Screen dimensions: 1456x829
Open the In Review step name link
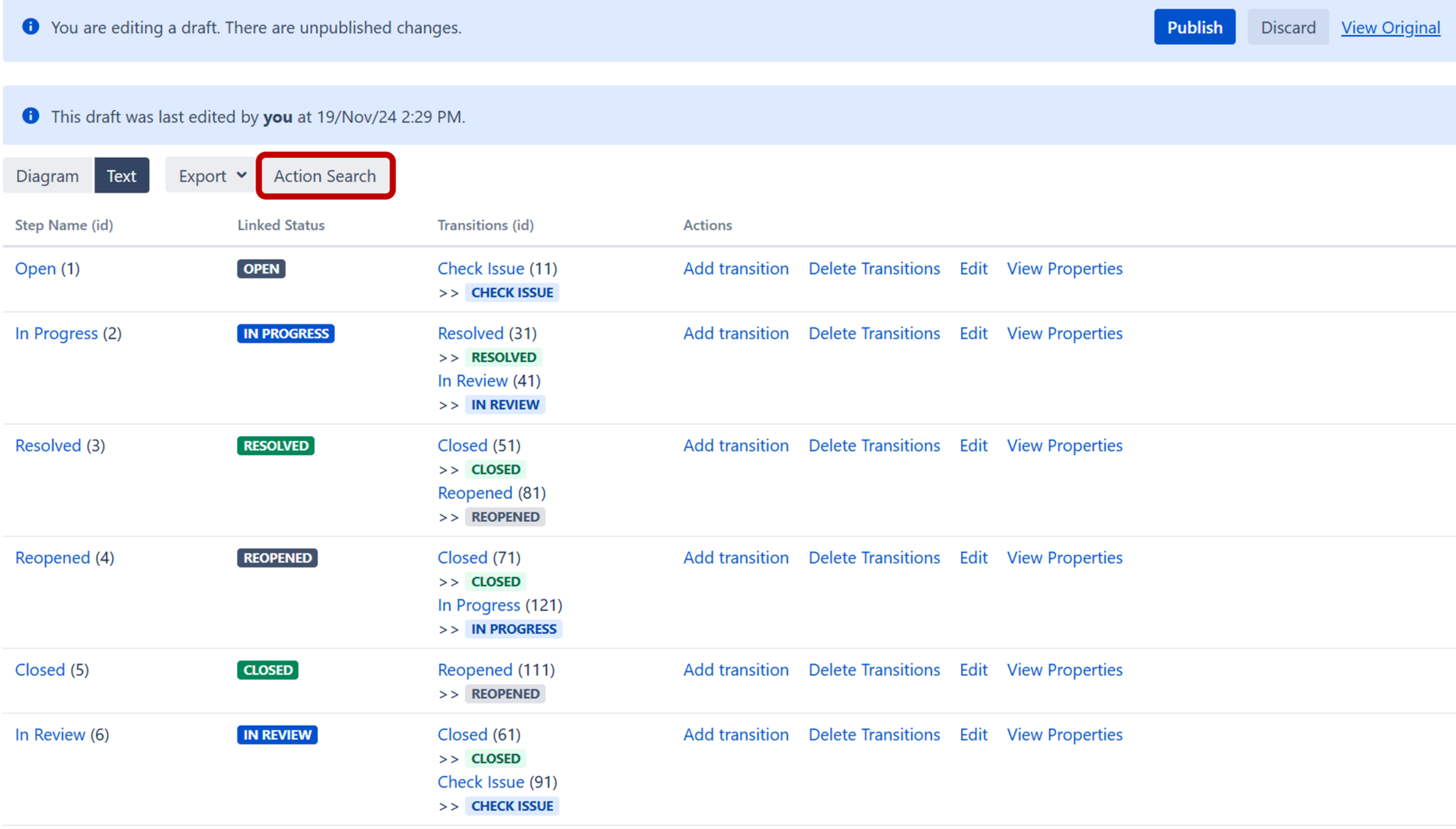50,734
